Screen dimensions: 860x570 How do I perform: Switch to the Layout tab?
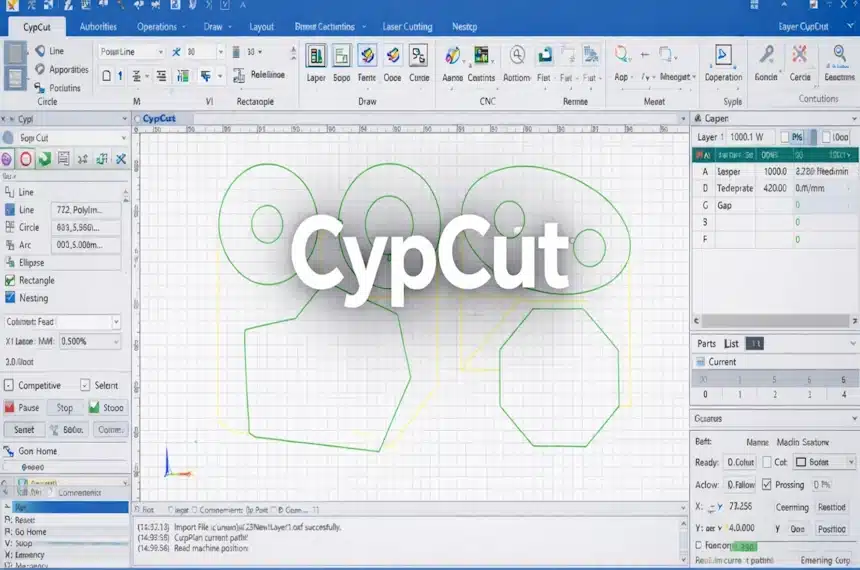[261, 26]
